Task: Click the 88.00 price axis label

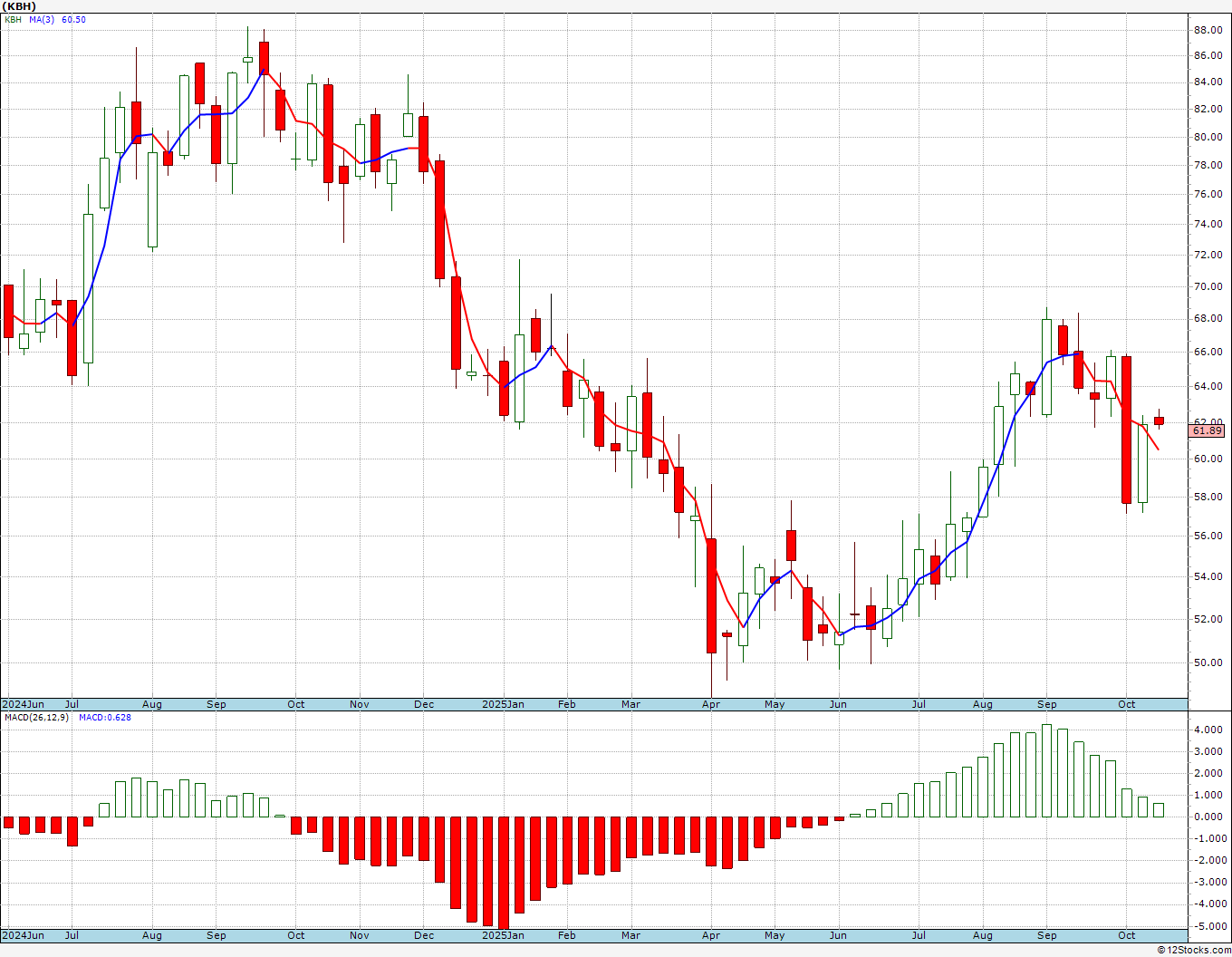Action: point(1208,30)
